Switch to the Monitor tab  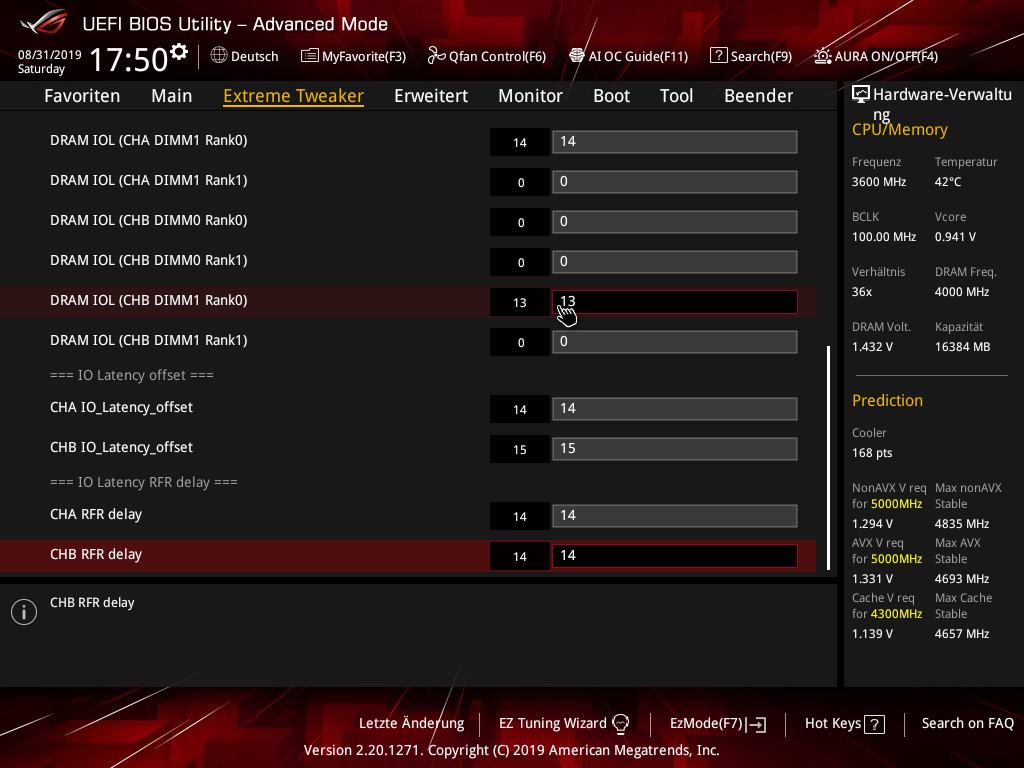click(530, 96)
